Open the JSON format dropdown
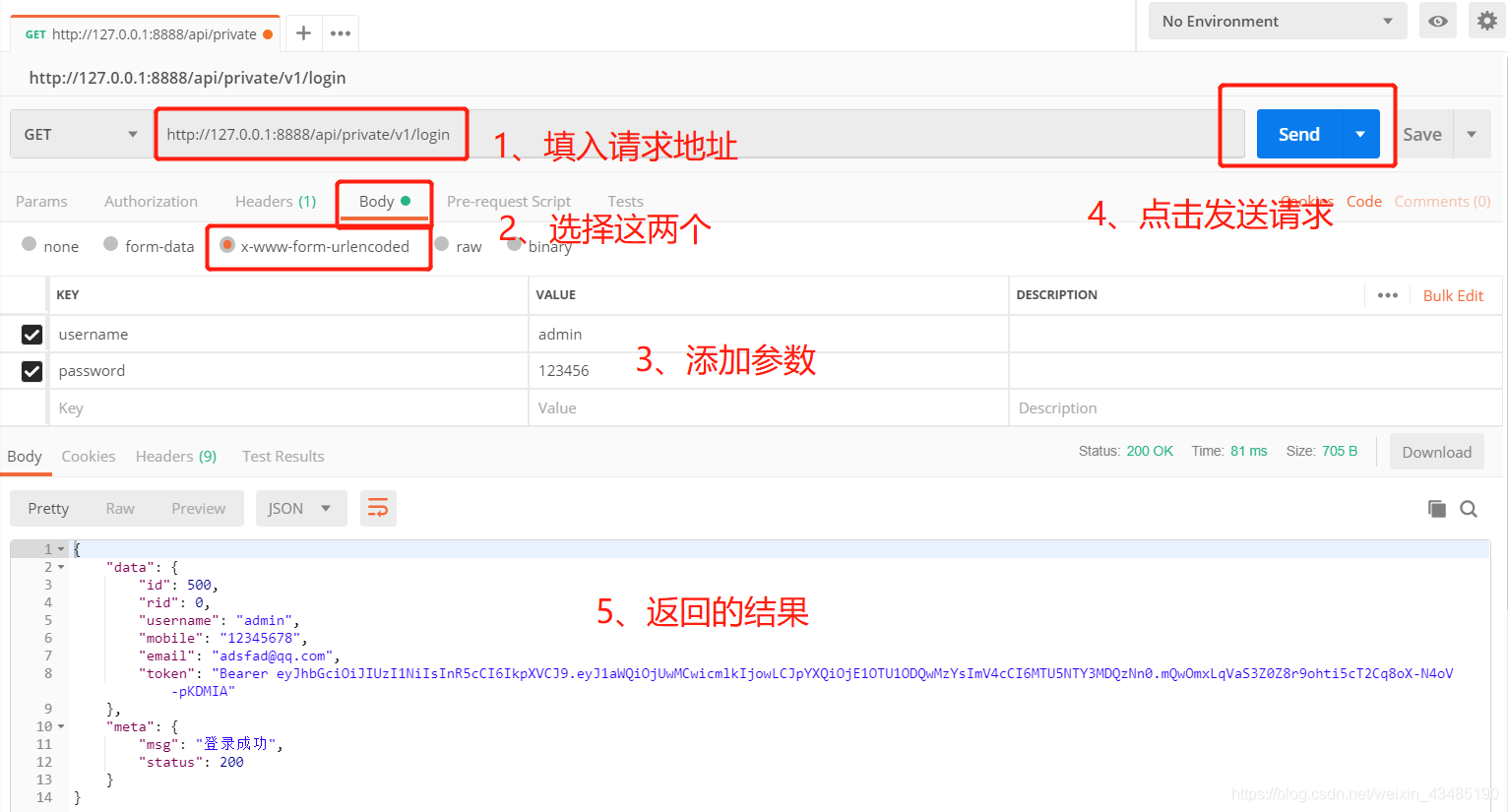 pyautogui.click(x=301, y=508)
